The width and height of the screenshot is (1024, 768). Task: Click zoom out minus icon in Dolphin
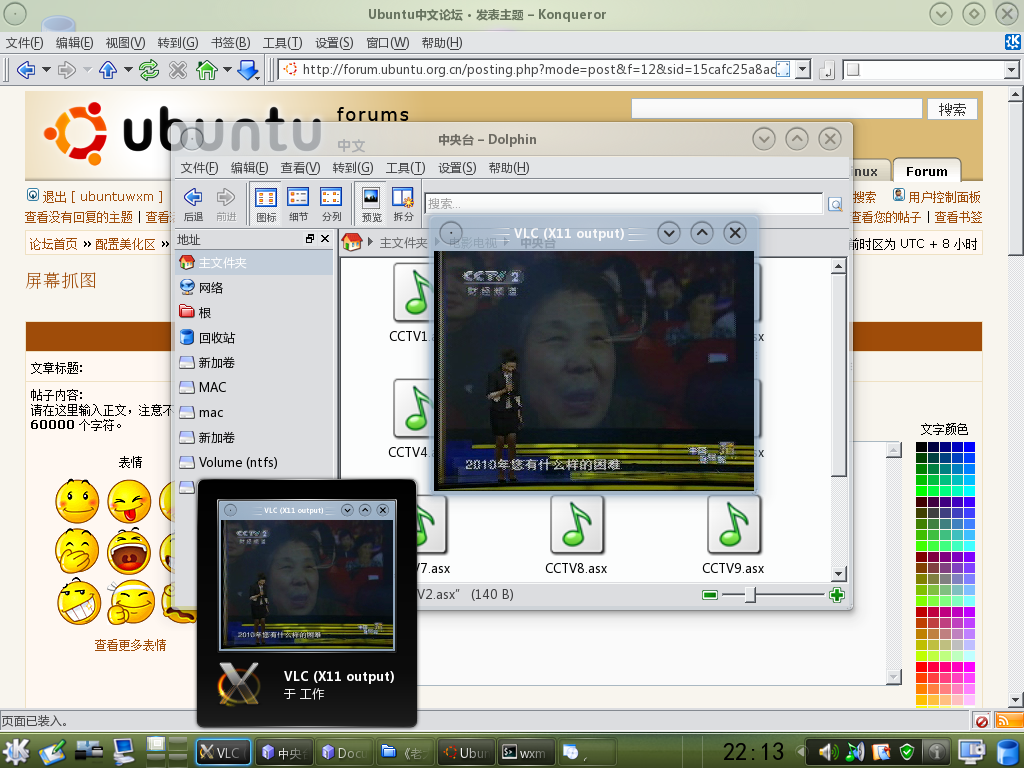tap(710, 595)
